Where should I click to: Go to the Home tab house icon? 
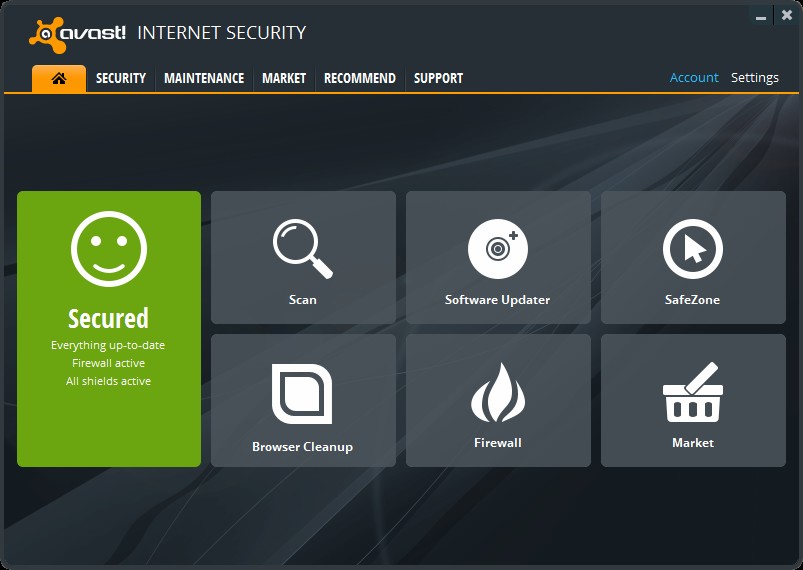tap(59, 78)
